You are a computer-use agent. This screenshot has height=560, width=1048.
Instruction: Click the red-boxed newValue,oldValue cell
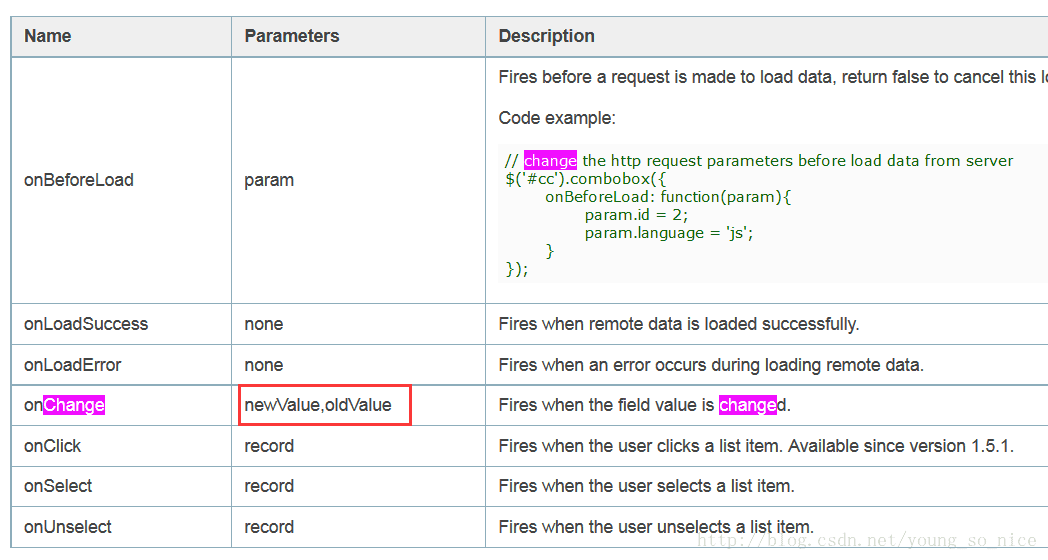coord(324,405)
